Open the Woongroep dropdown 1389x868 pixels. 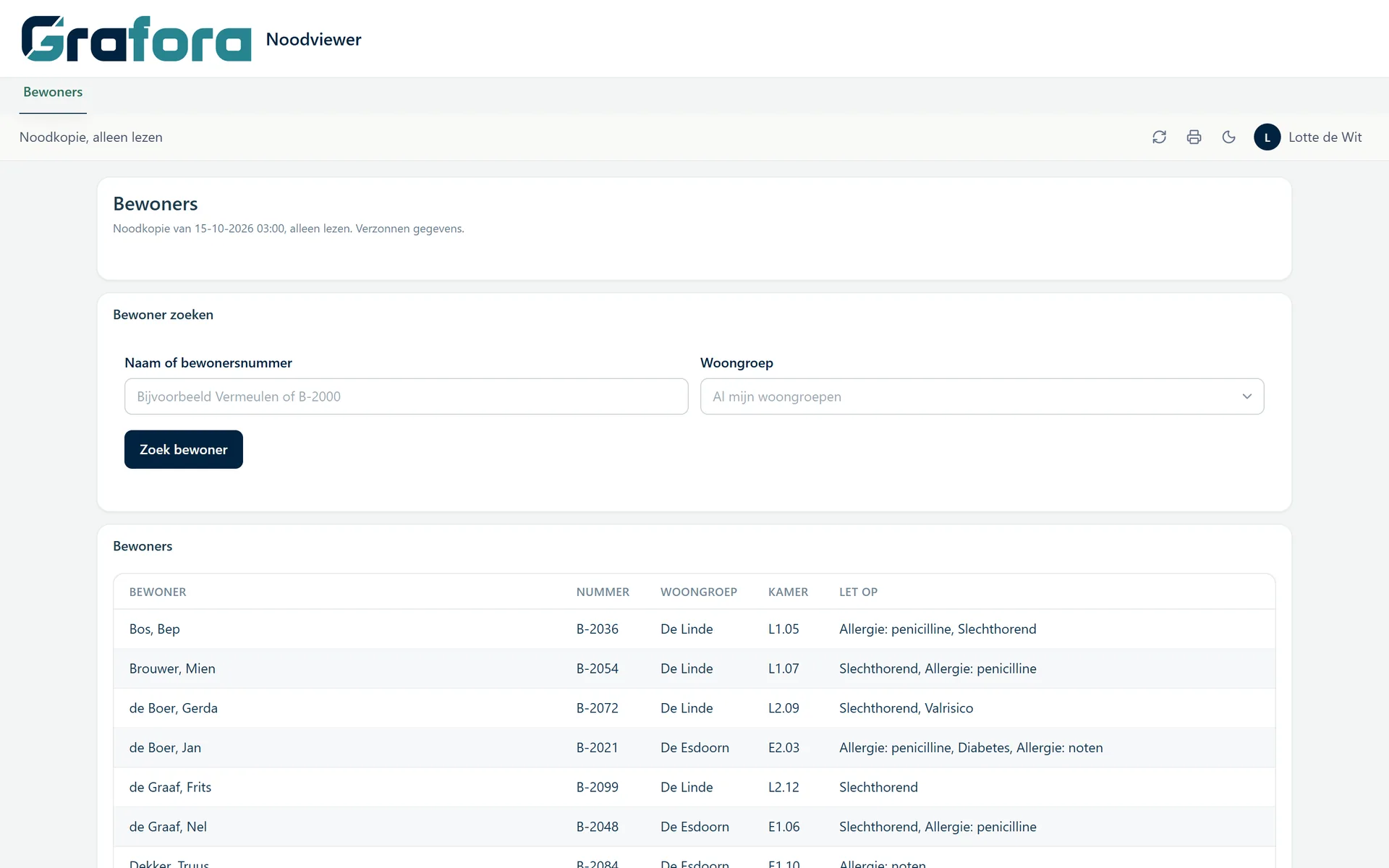(x=982, y=396)
